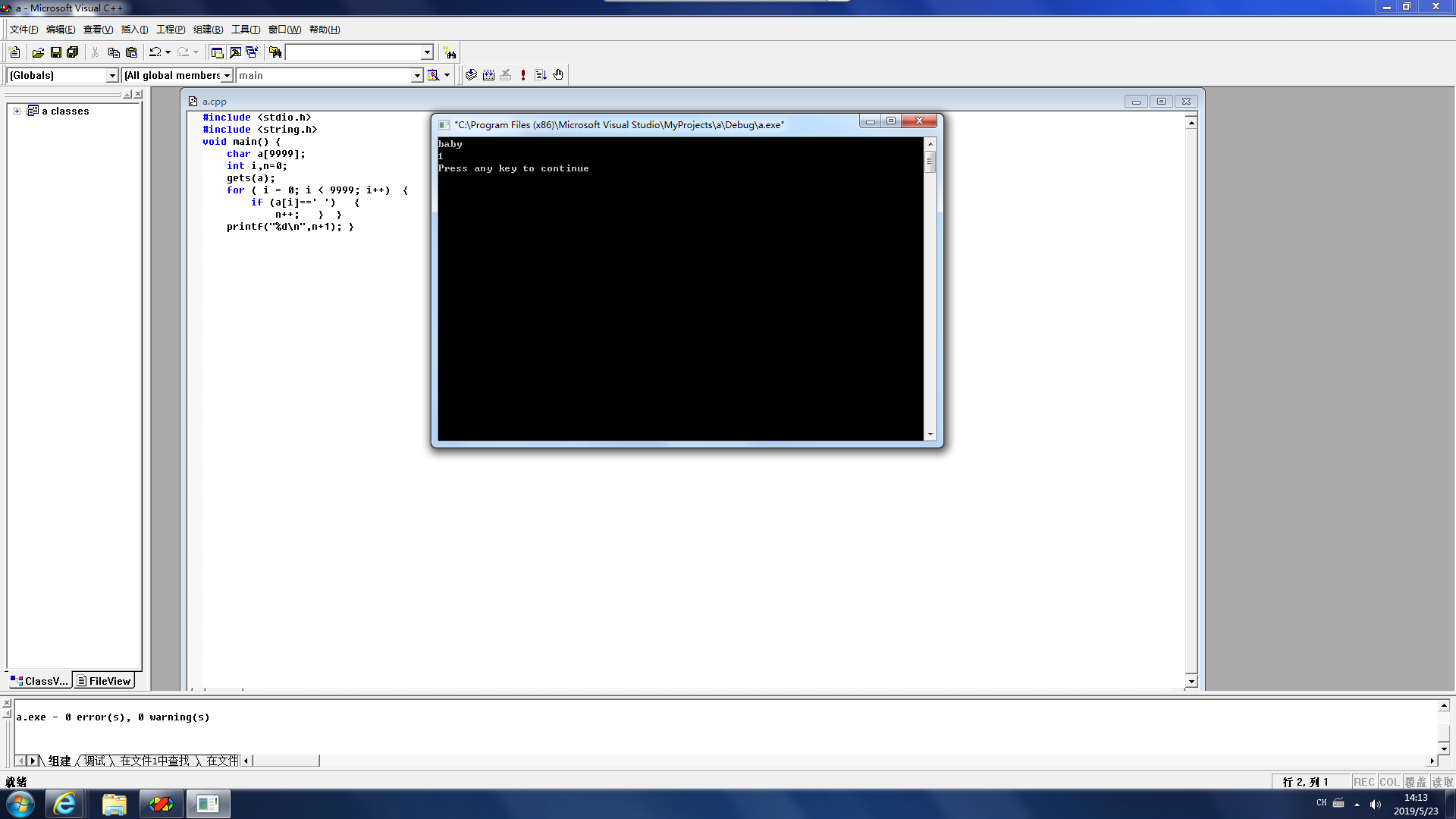
Task: Toggle the 覆盖 overwrite indicator in the status bar
Action: pos(1415,782)
